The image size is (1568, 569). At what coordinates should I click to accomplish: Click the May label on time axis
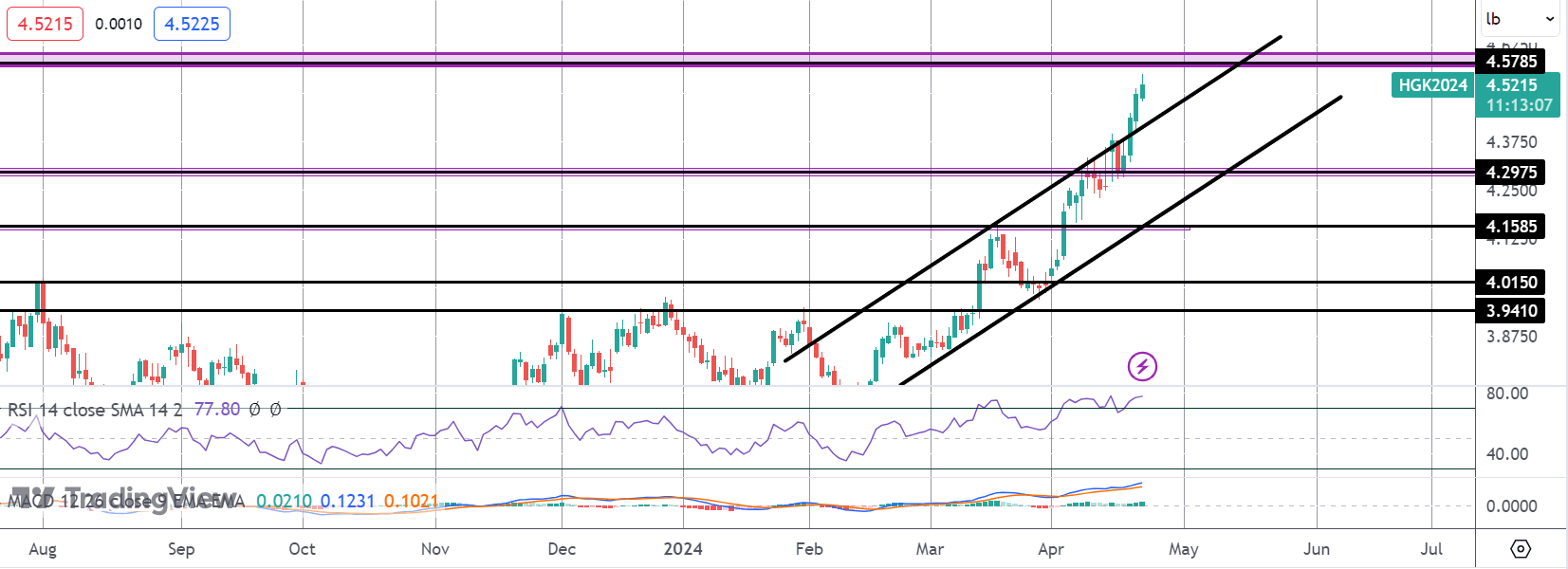pos(1184,549)
